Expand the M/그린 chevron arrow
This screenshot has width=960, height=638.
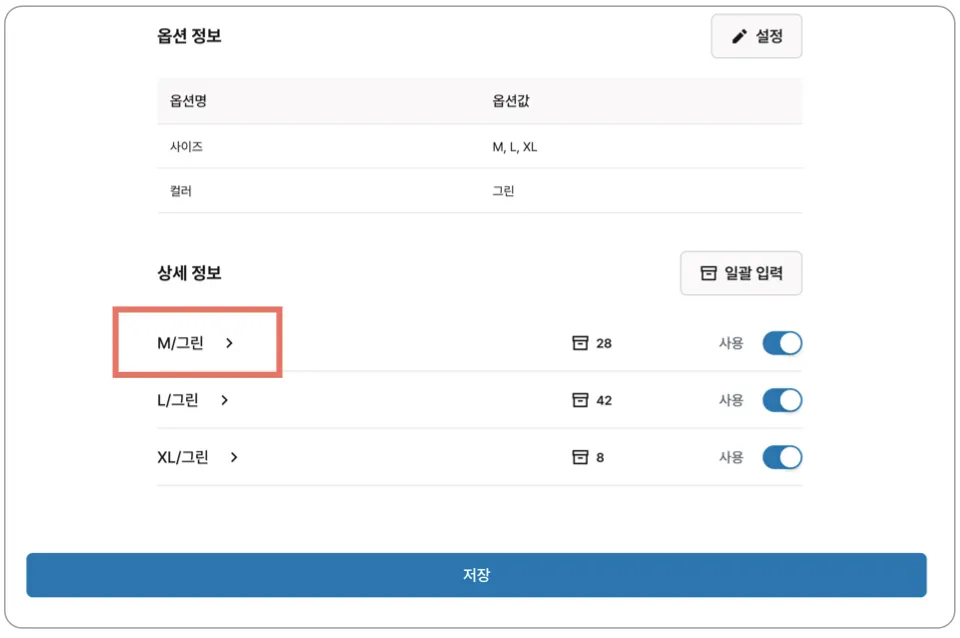[229, 343]
